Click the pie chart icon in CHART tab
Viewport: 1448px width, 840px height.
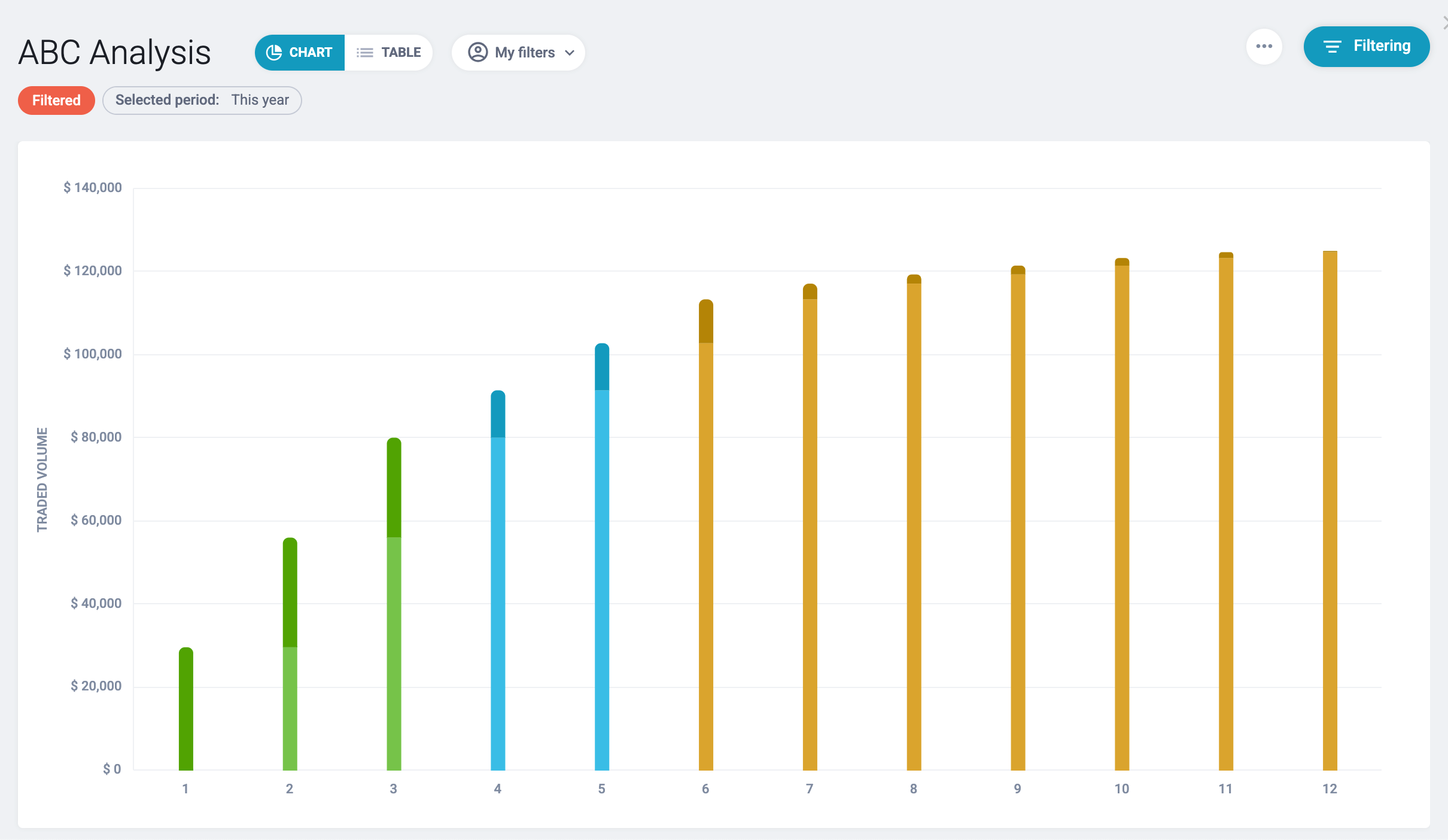point(275,52)
